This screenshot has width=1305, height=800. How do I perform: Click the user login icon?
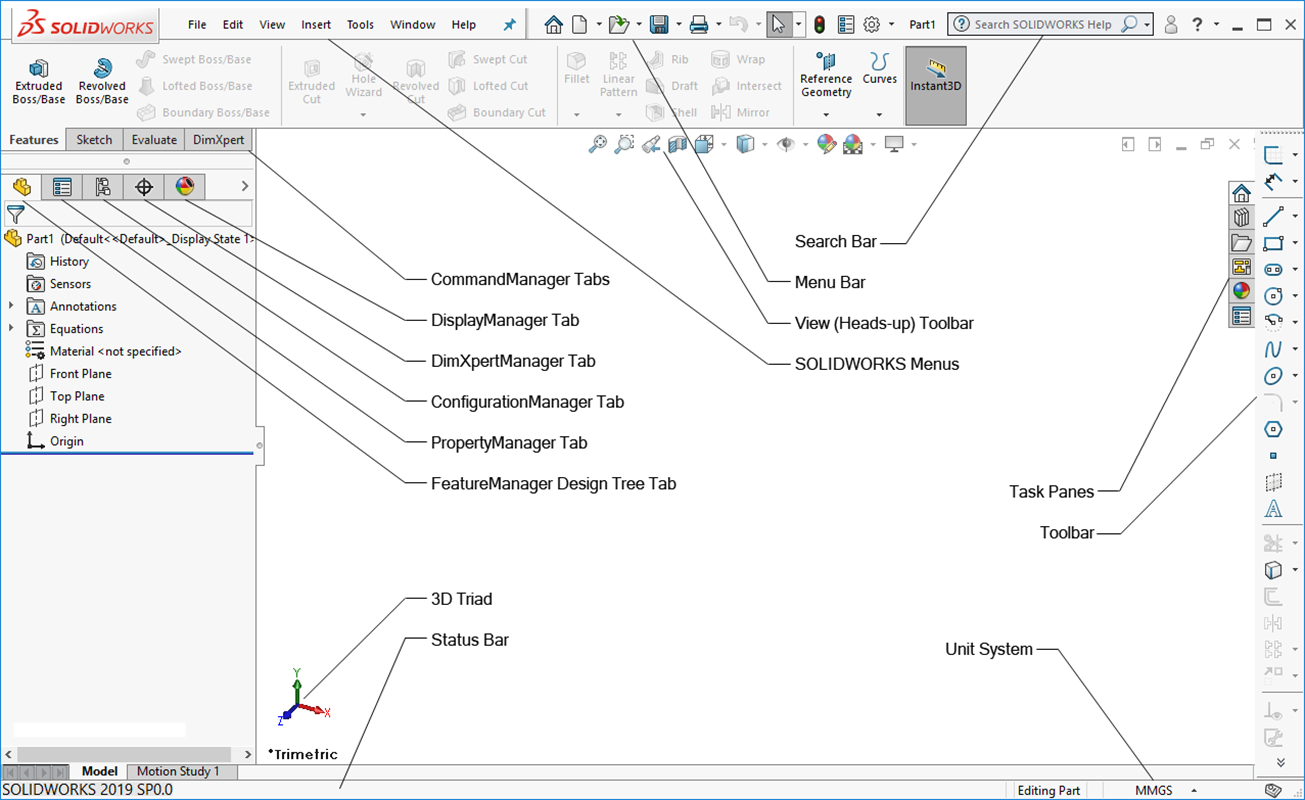[1171, 24]
